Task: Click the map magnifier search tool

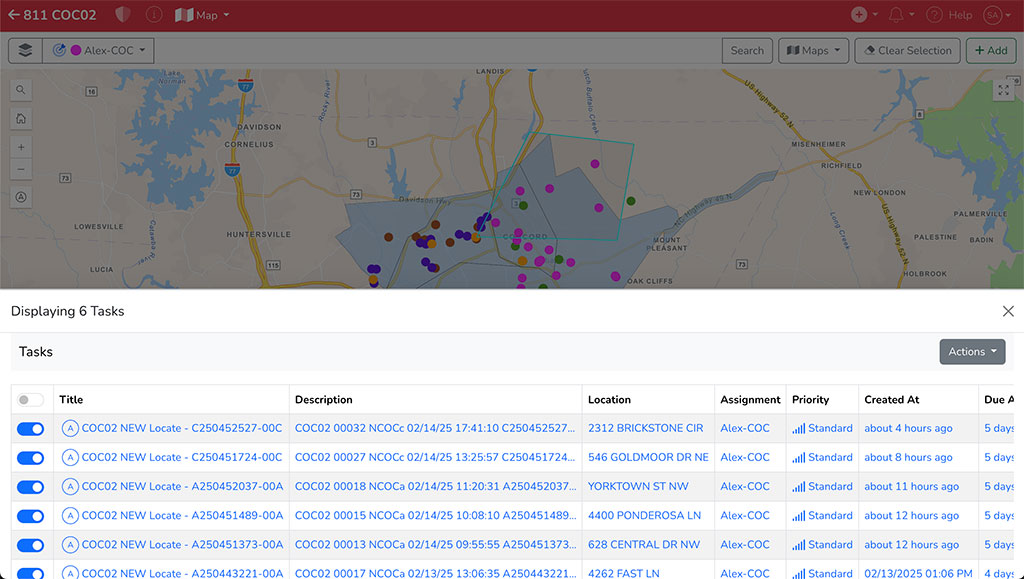Action: click(x=22, y=90)
